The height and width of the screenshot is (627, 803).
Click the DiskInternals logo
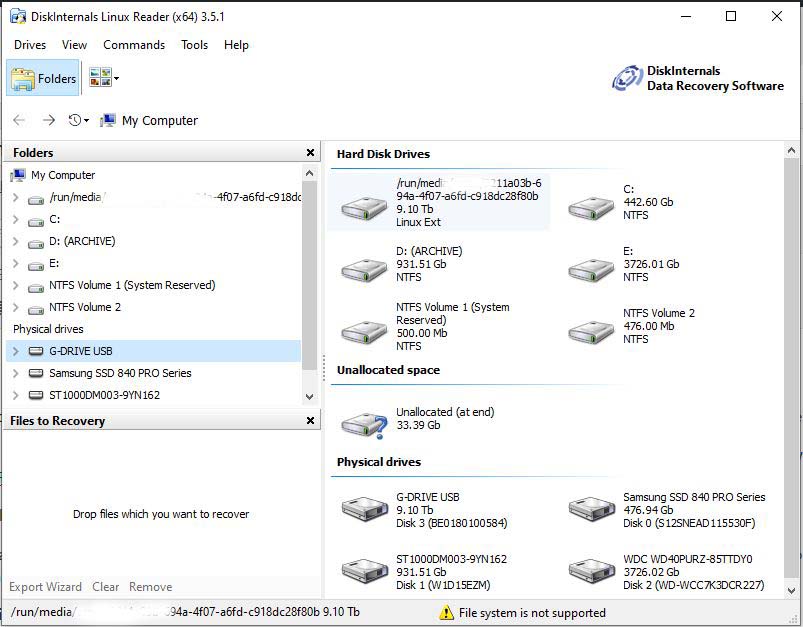(x=628, y=77)
